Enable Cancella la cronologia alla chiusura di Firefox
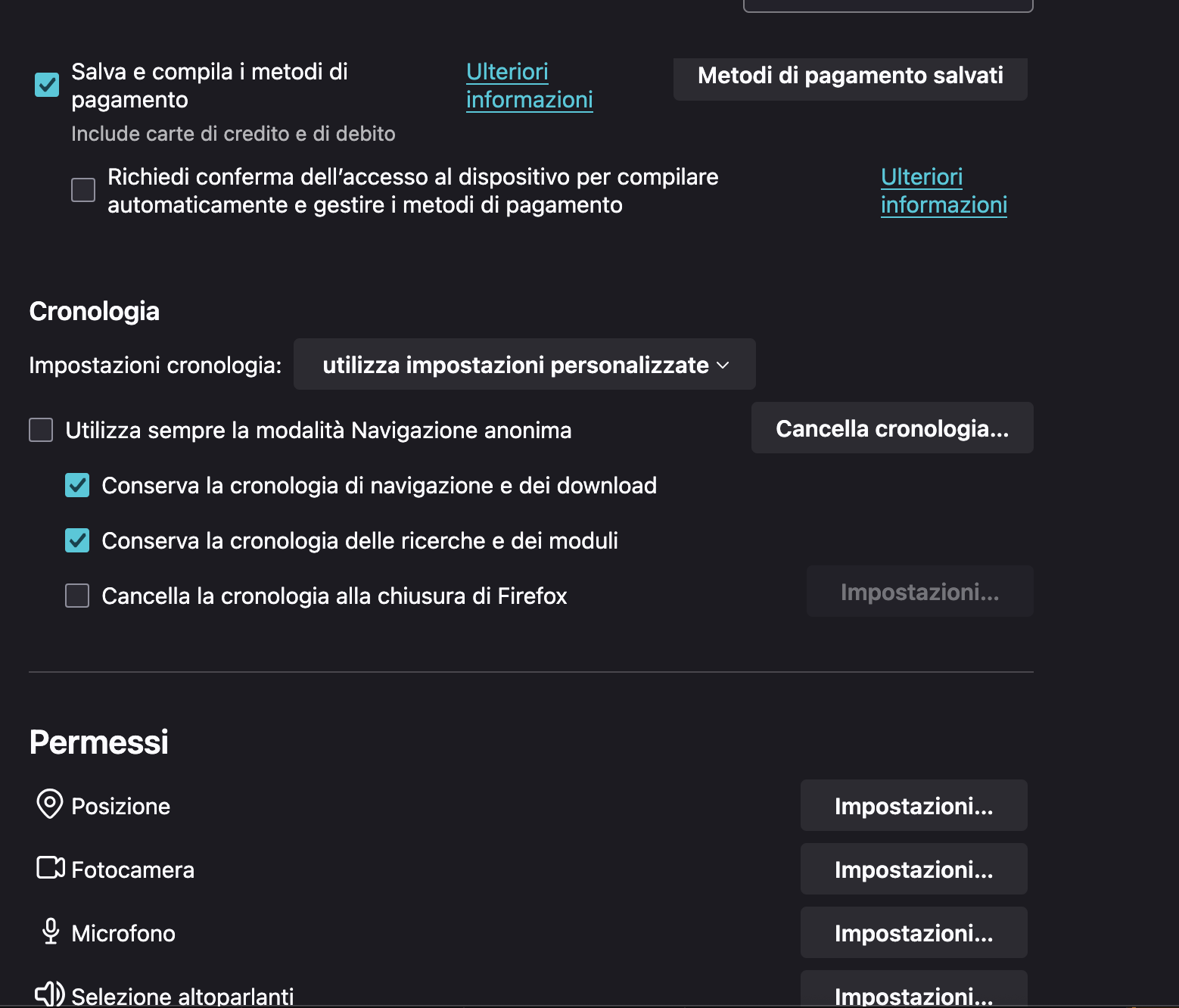The width and height of the screenshot is (1179, 1008). [x=77, y=596]
